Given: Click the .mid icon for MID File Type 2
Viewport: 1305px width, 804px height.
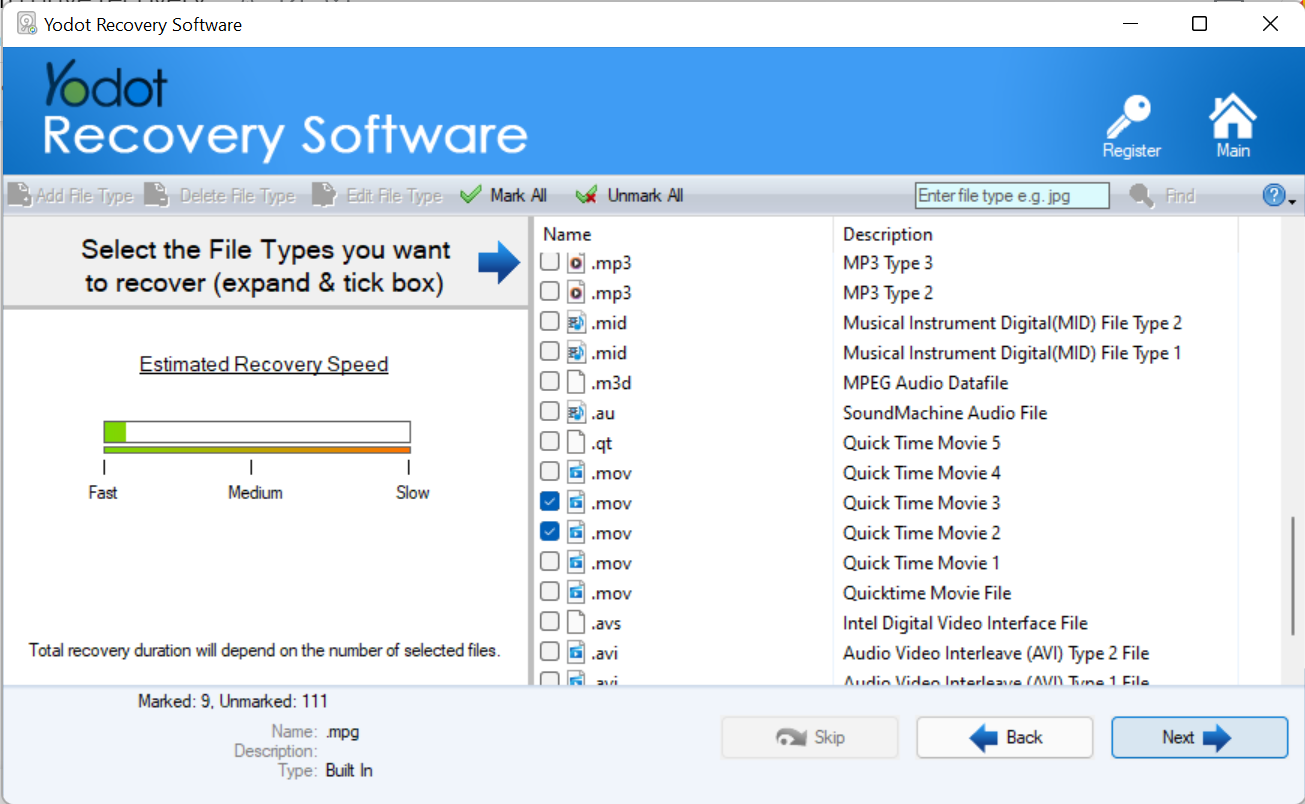Looking at the screenshot, I should (575, 323).
